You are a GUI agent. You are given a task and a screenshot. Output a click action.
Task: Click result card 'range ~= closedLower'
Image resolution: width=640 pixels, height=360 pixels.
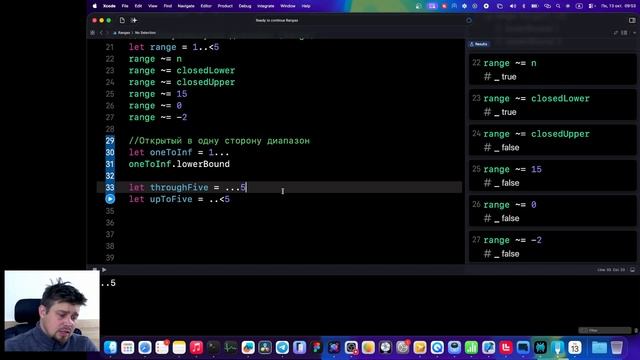pos(553,105)
